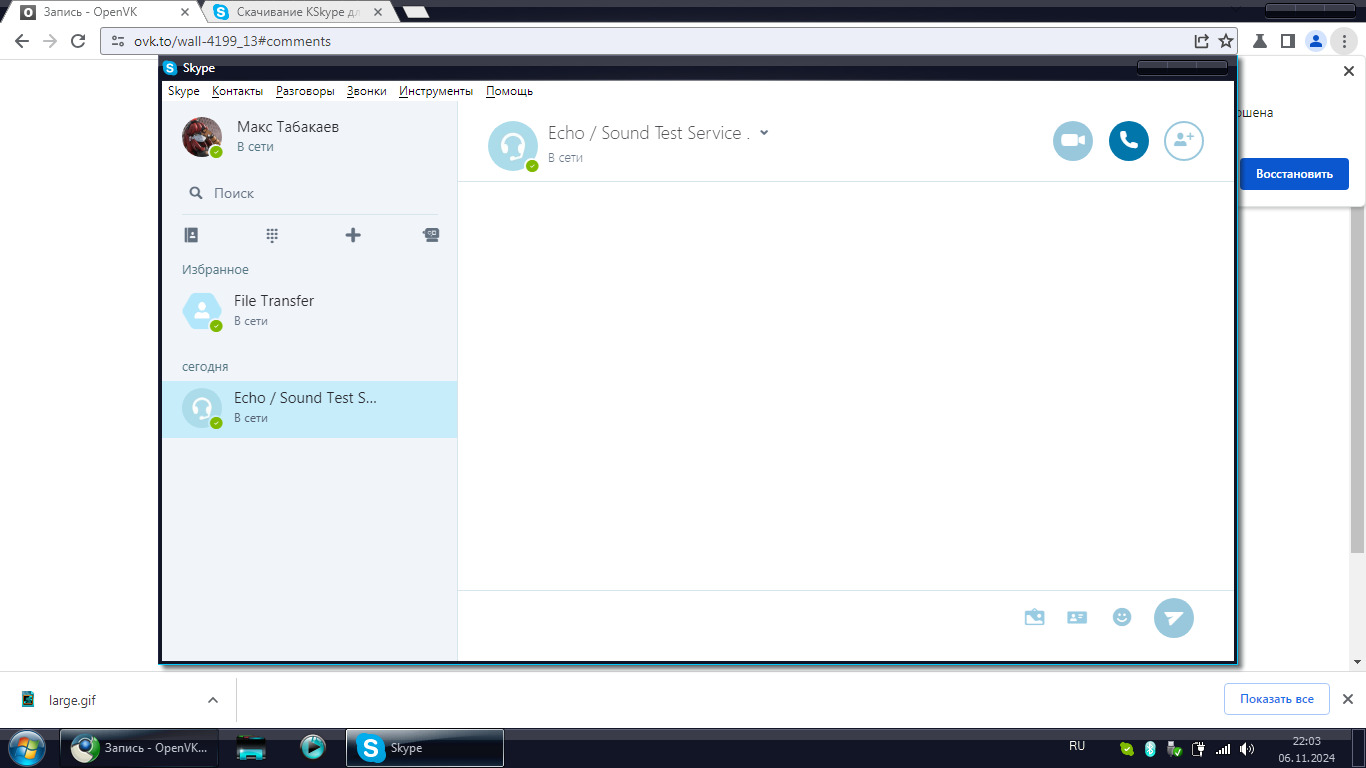Open the bots icon in Skype sidebar
1366x768 pixels.
[x=431, y=235]
